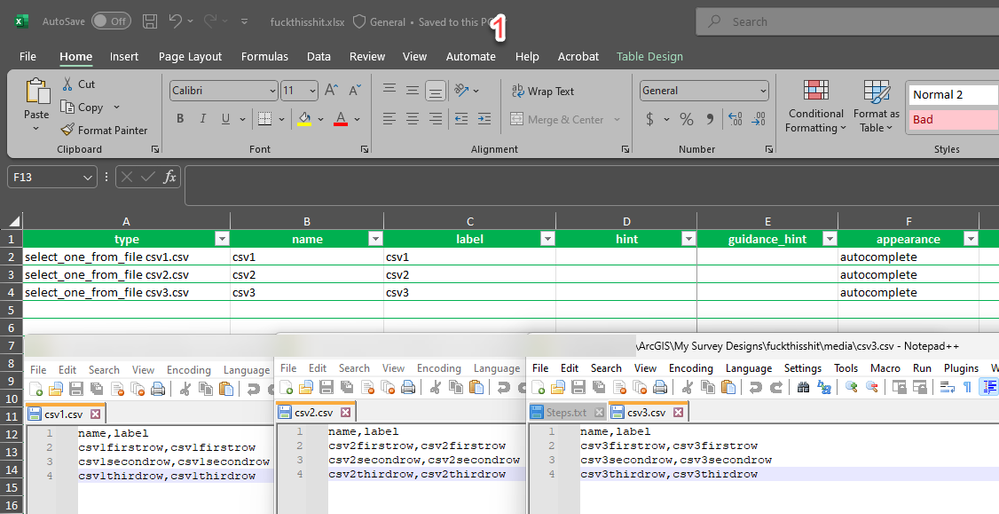This screenshot has height=514, width=999.
Task: Click the Print icon in csv3 Notepad++ toolbar
Action: click(660, 387)
